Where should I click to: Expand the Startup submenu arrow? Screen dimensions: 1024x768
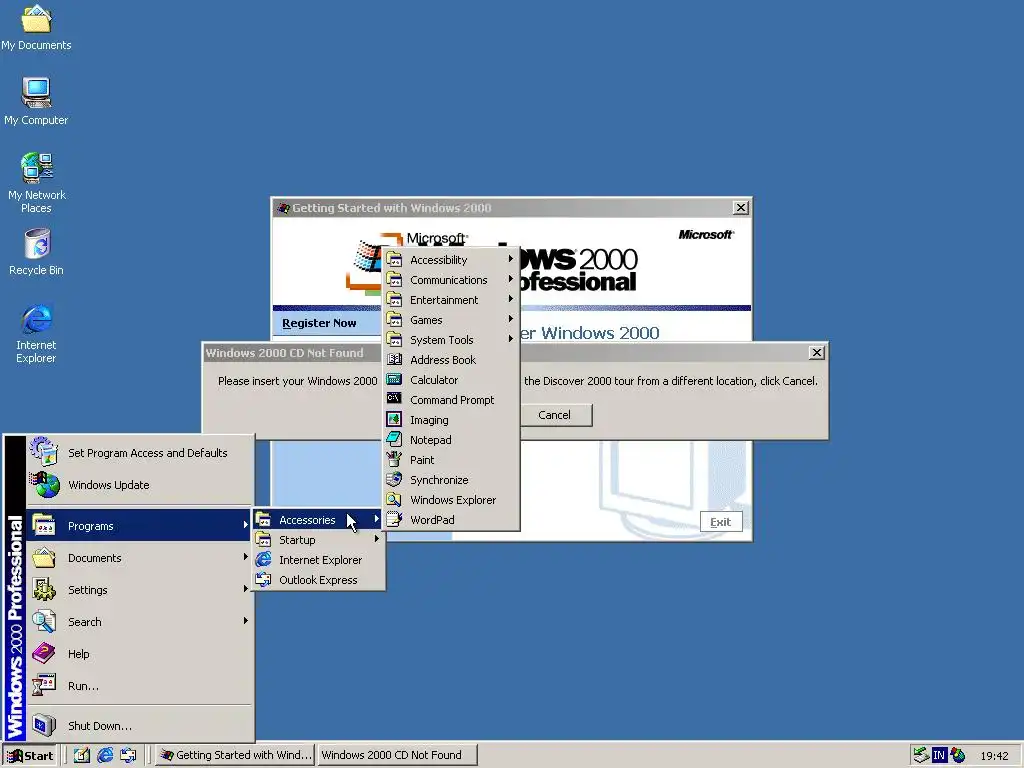tap(377, 539)
